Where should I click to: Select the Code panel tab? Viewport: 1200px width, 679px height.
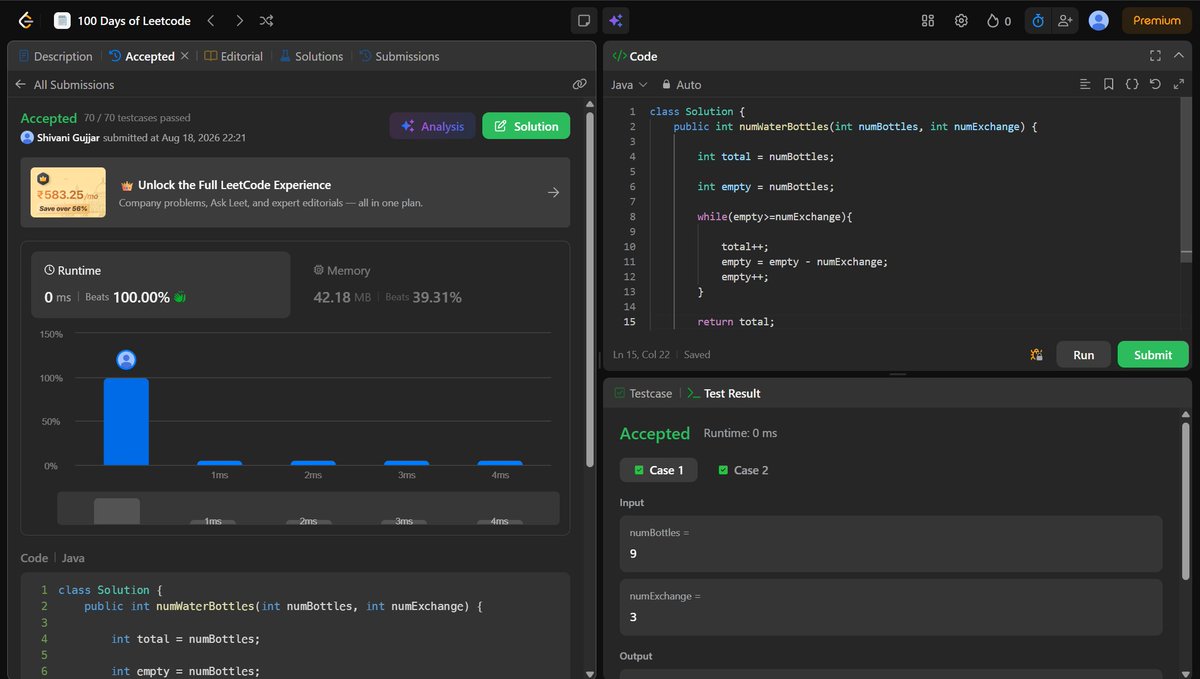[x=634, y=56]
